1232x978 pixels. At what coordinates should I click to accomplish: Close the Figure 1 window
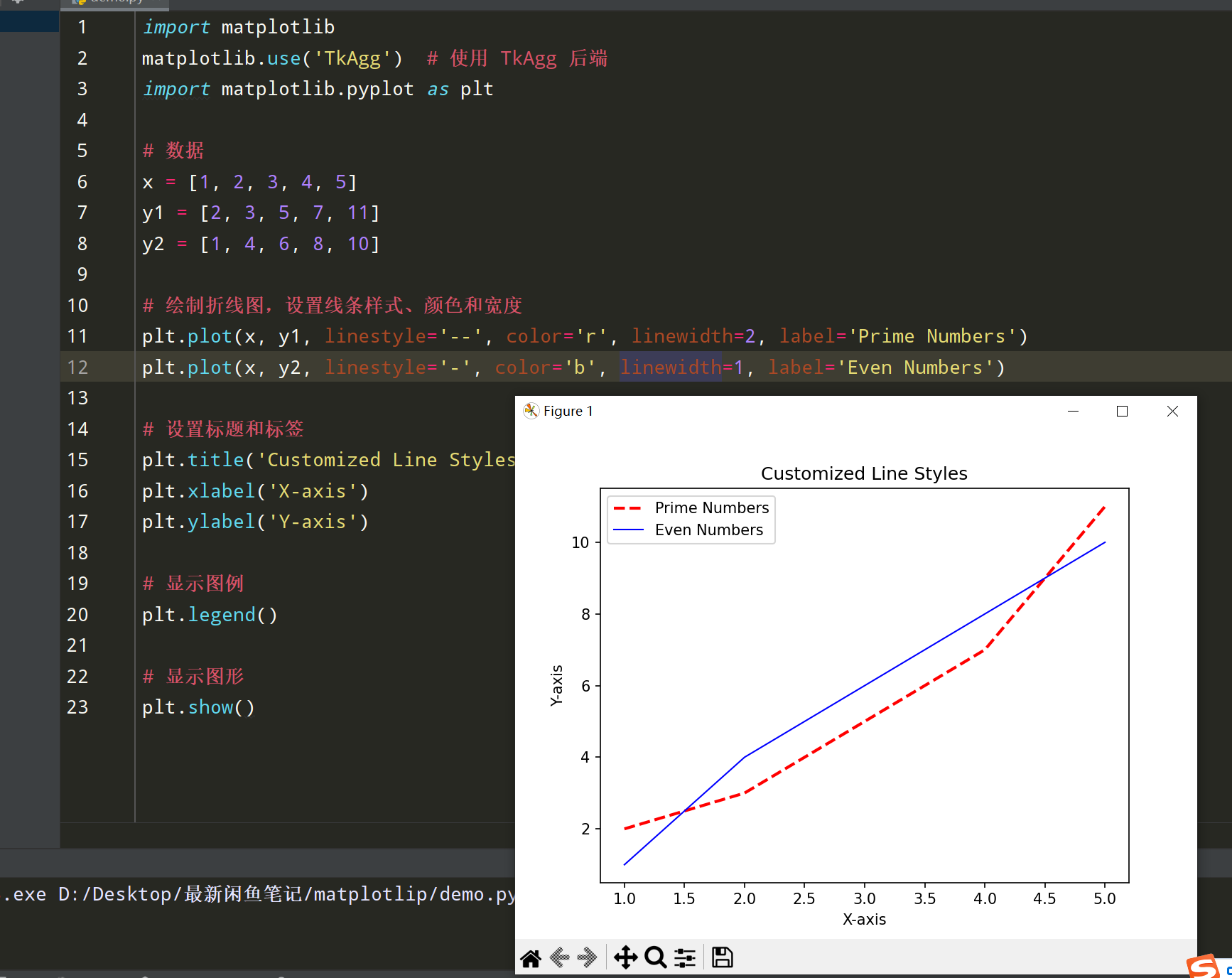point(1172,411)
